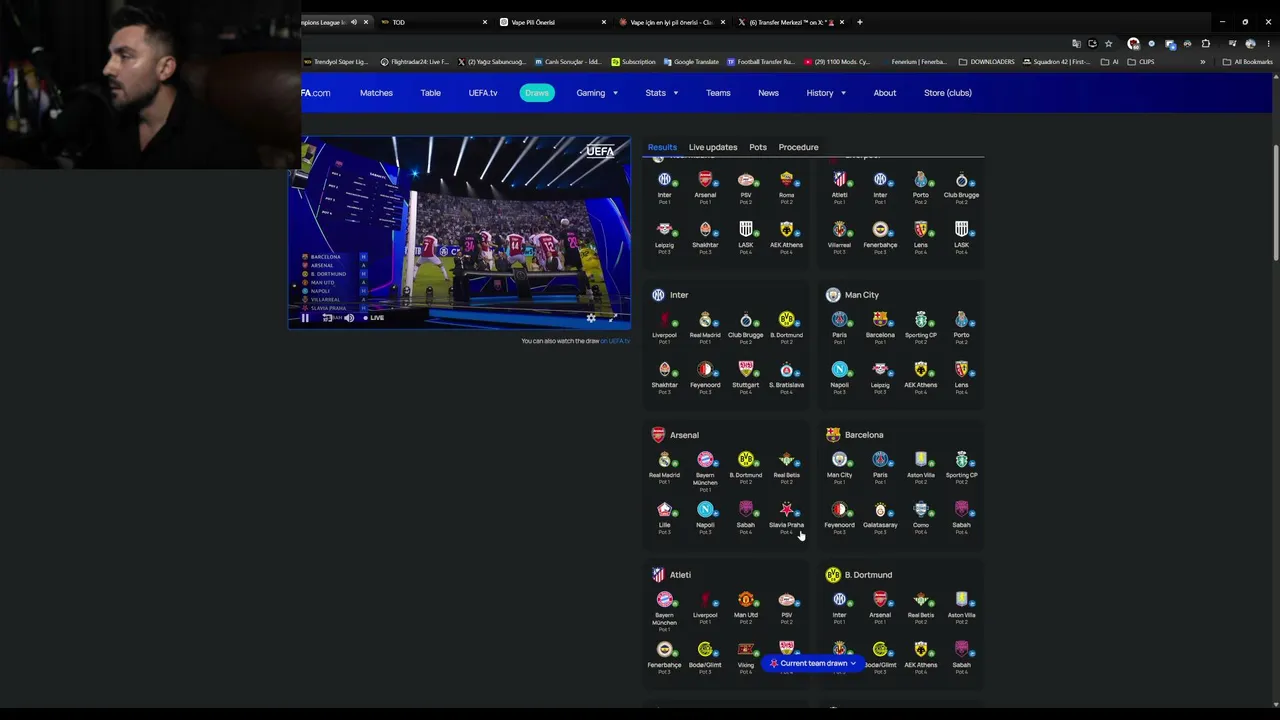This screenshot has width=1280, height=720.
Task: Switch to the Results tab
Action: [x=662, y=147]
